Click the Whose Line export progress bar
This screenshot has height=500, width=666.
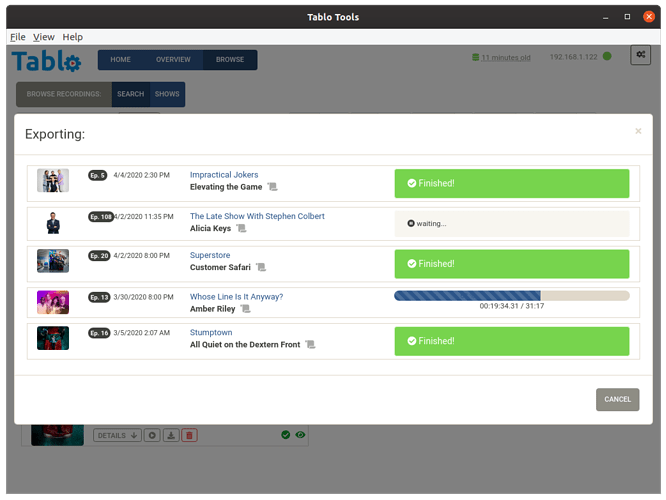point(512,296)
